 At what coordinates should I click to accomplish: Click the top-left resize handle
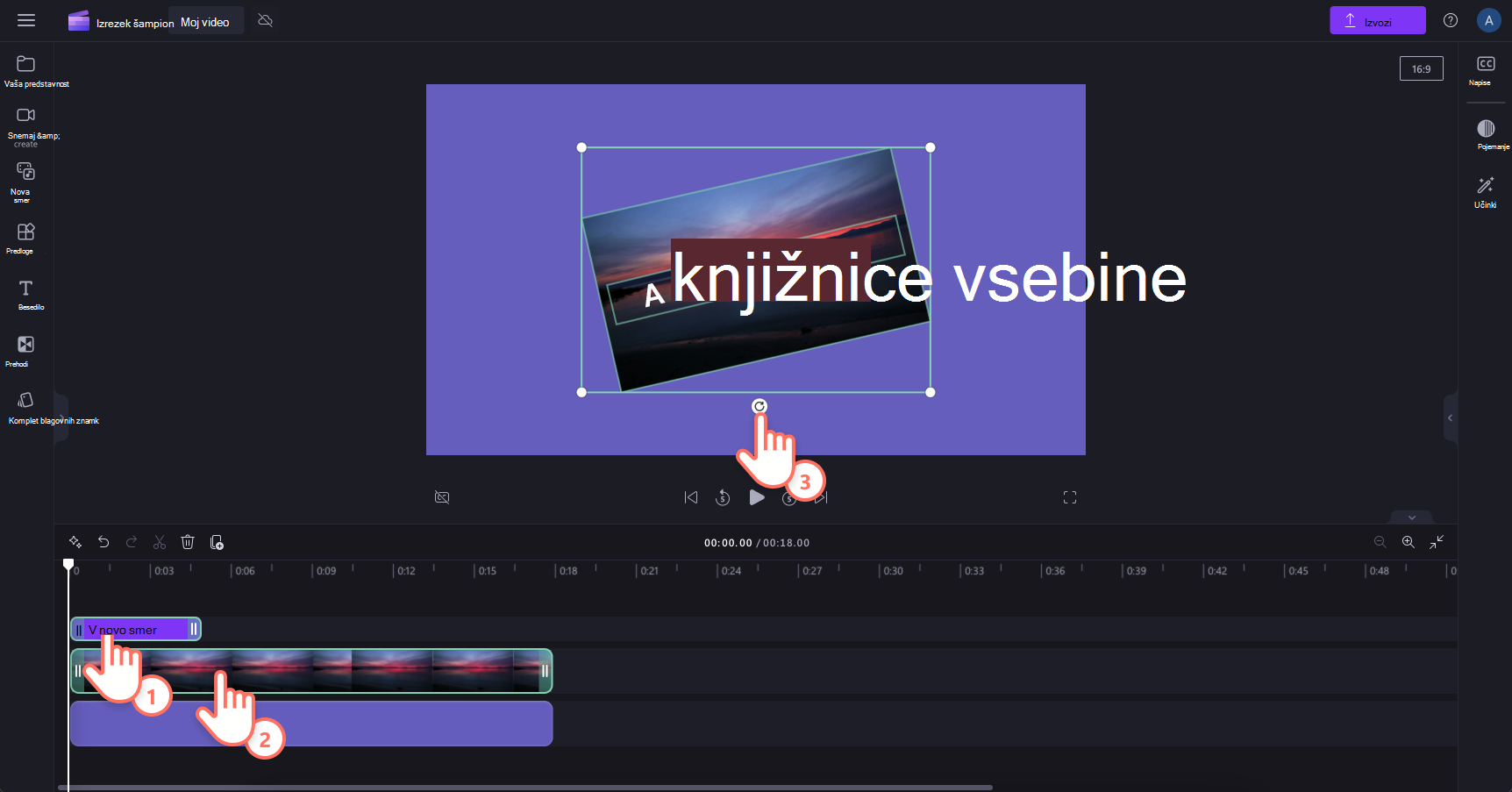pos(581,147)
